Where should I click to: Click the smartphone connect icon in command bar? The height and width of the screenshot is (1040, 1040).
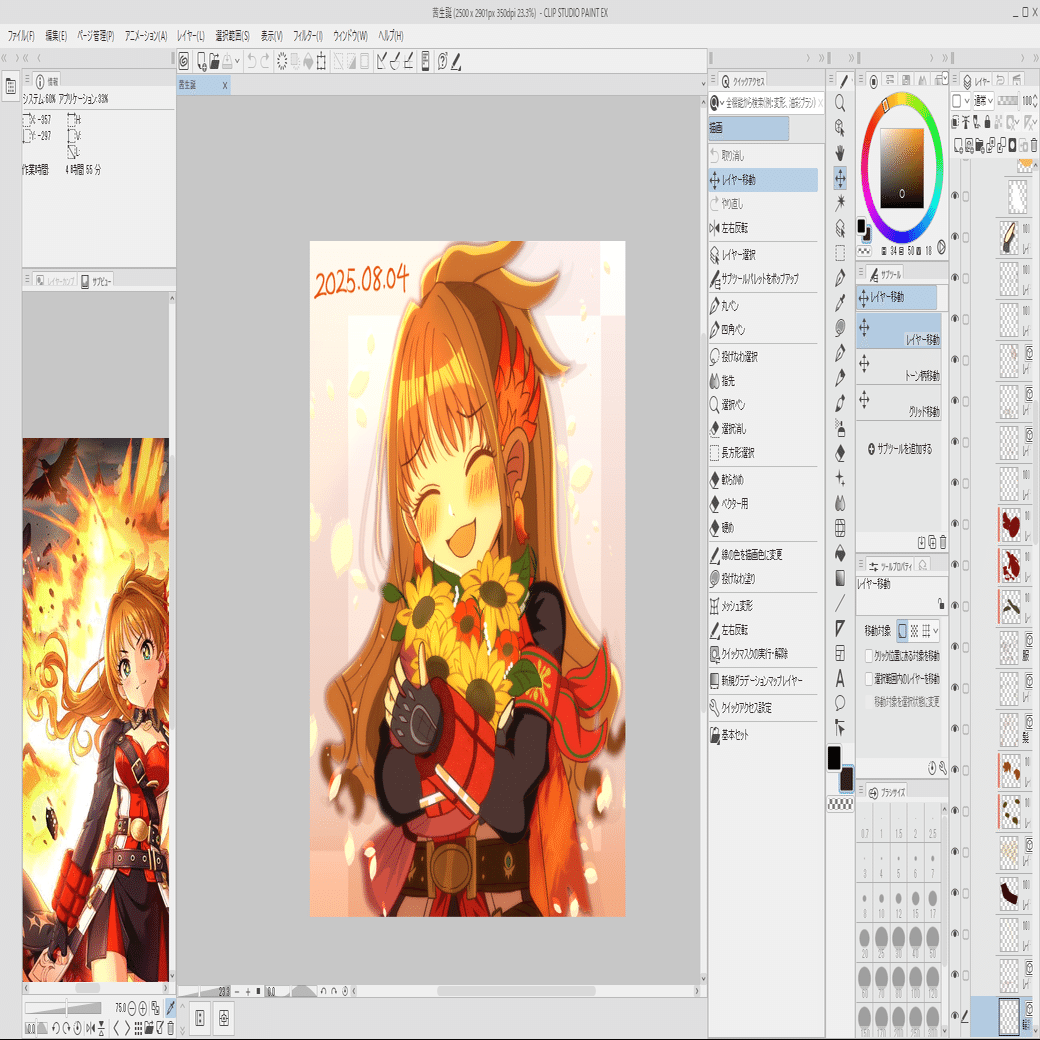click(426, 61)
